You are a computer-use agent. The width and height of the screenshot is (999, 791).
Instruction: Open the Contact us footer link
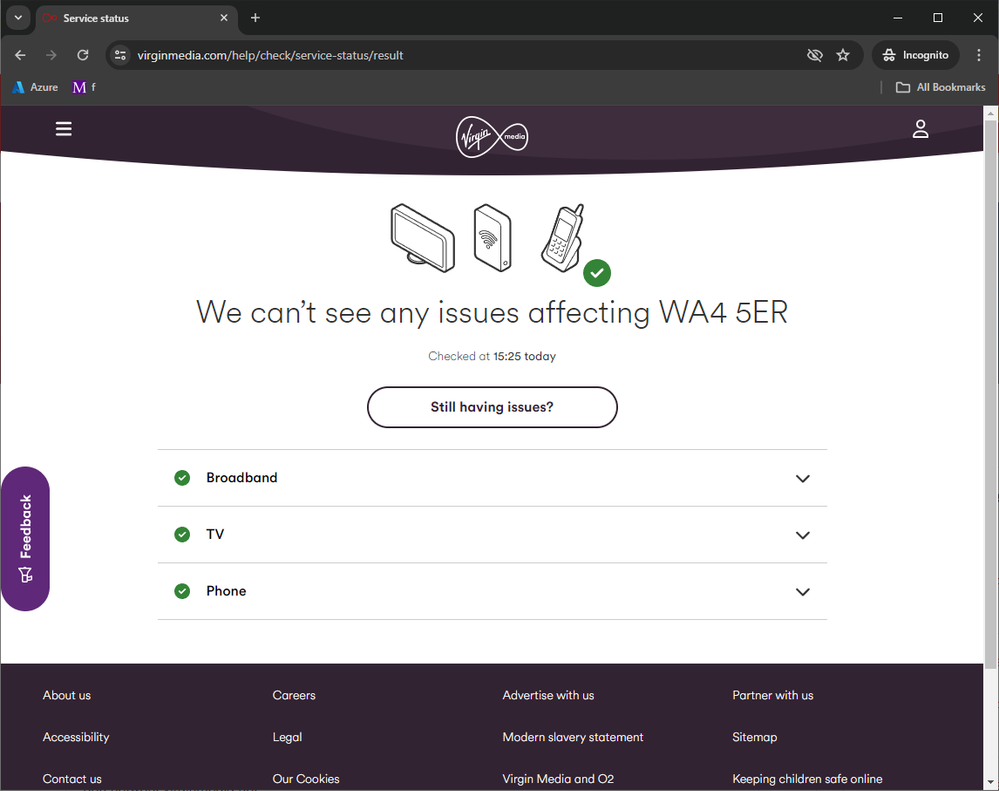[x=72, y=779]
